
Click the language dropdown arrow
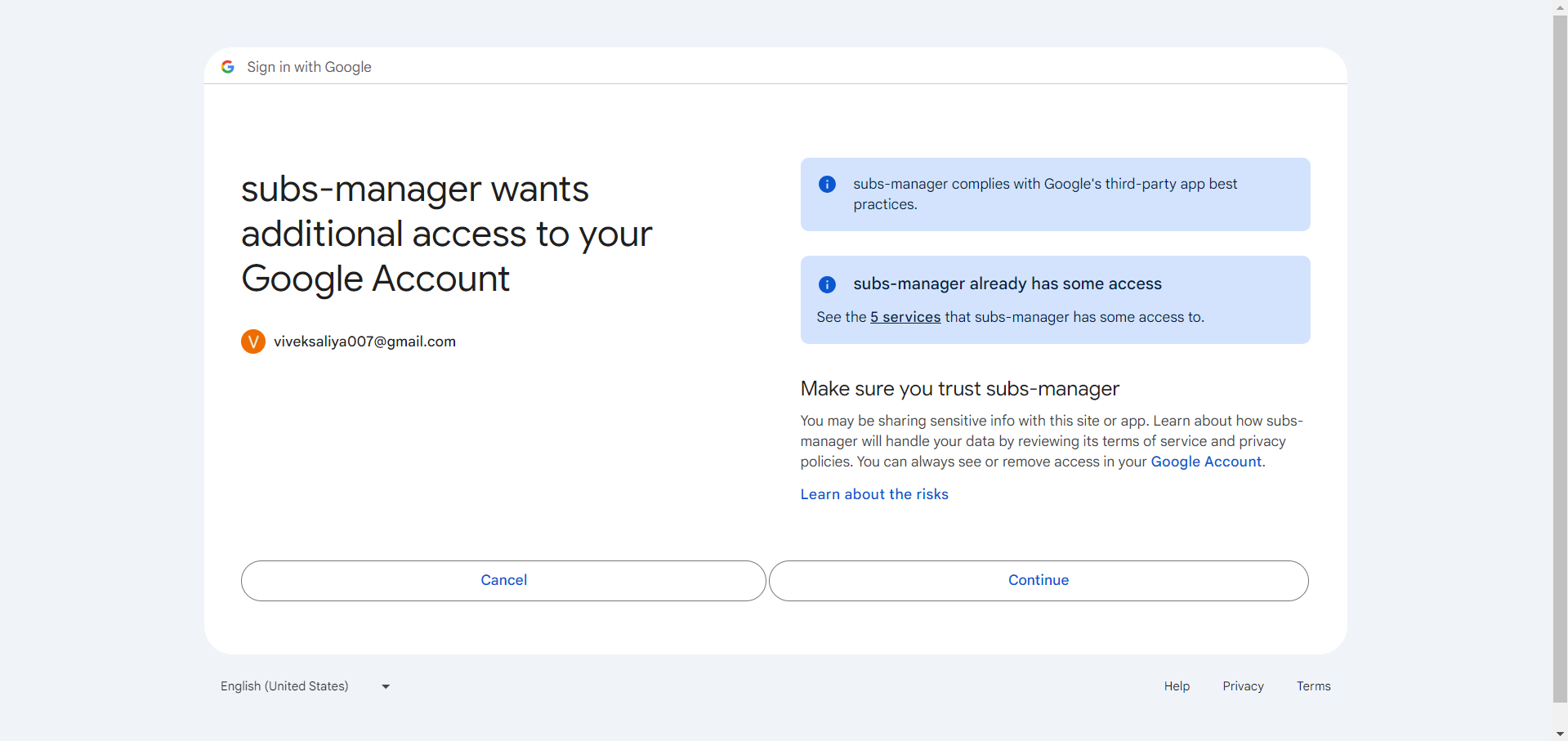(x=386, y=687)
